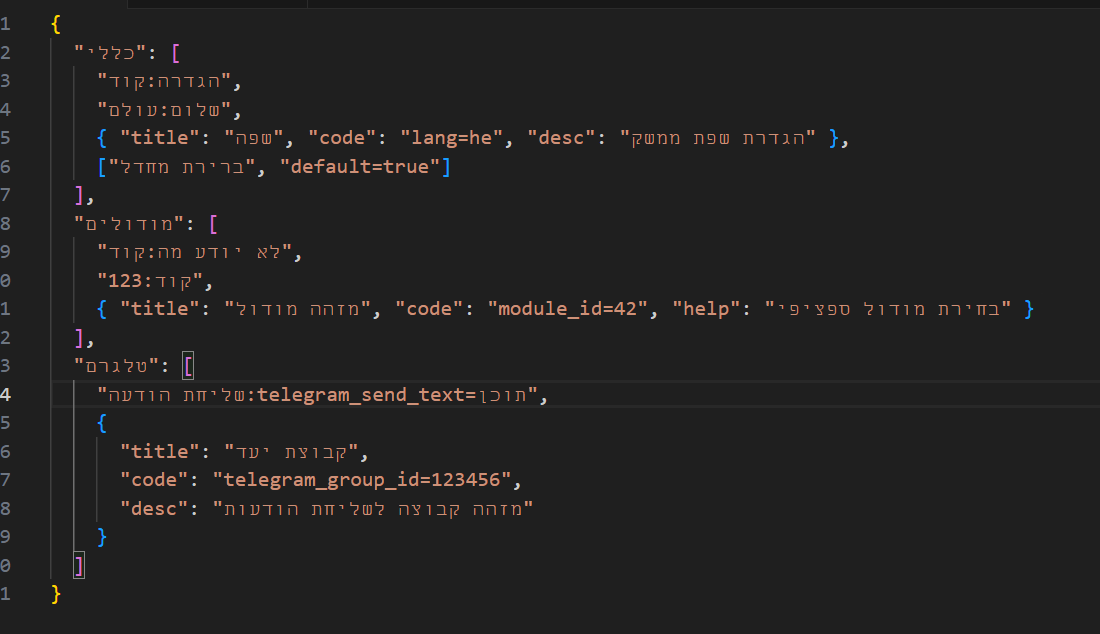Click the opening bracket after "מודולים"

click(x=214, y=223)
